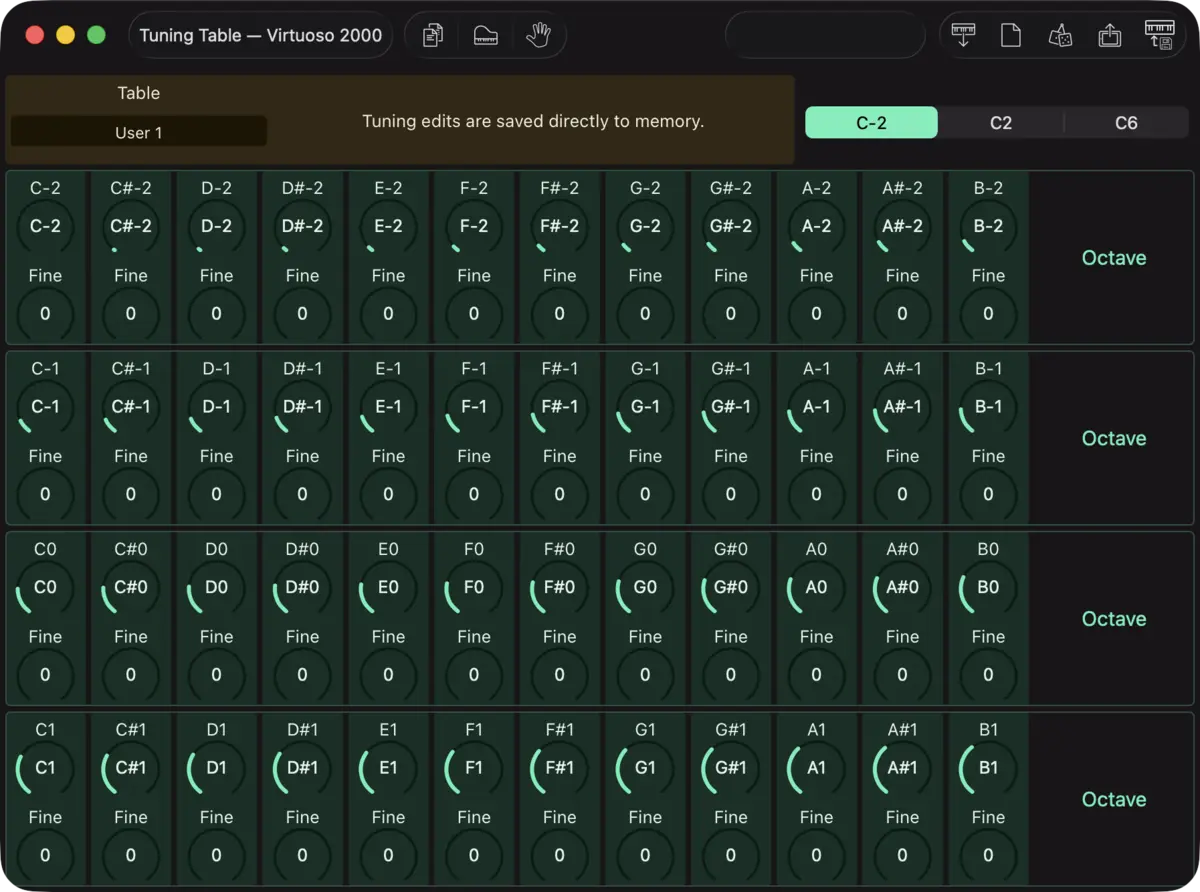Click the 'Tuning edits are saved directly' message
1200x892 pixels.
coord(533,121)
